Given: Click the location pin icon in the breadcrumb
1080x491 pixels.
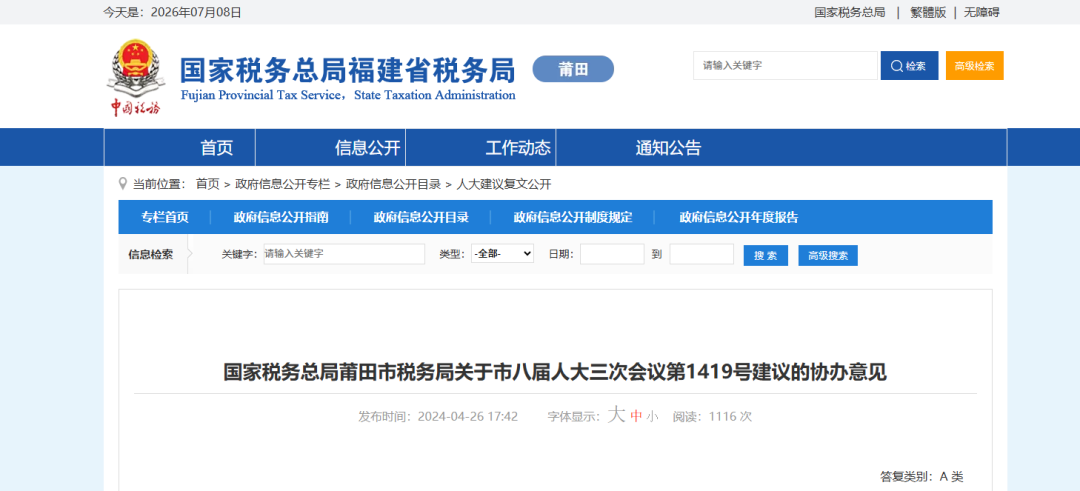Looking at the screenshot, I should (123, 183).
